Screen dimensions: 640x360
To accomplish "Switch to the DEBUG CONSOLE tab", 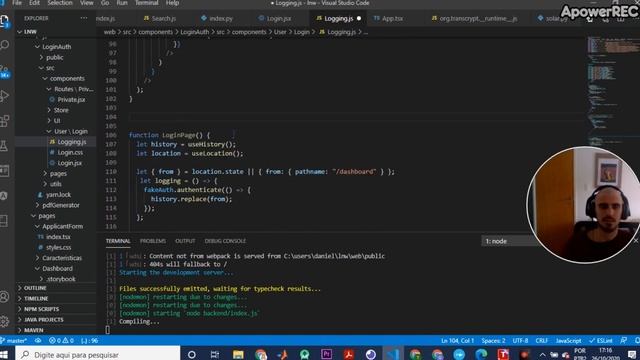I will point(225,241).
